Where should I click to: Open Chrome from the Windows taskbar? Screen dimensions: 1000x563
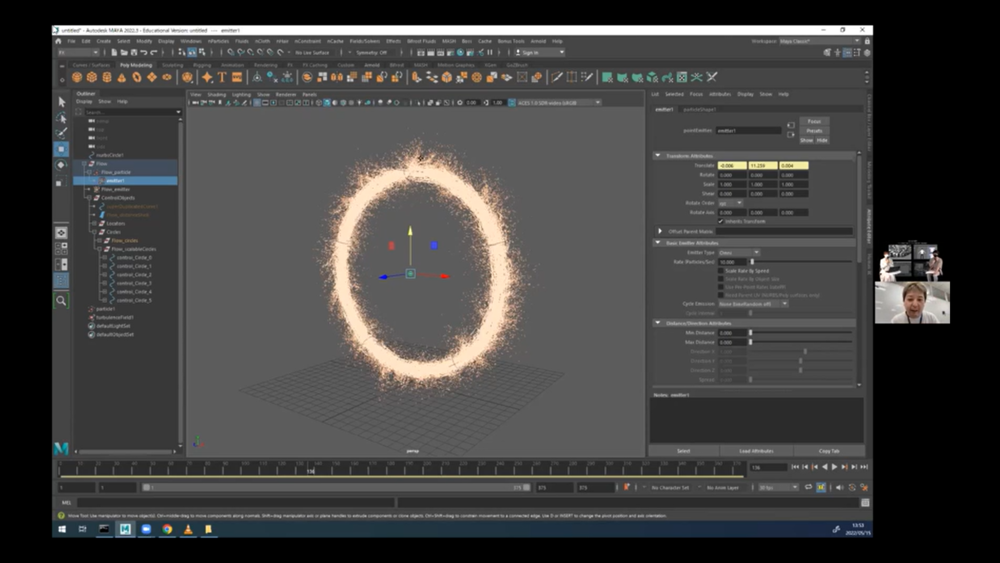167,529
